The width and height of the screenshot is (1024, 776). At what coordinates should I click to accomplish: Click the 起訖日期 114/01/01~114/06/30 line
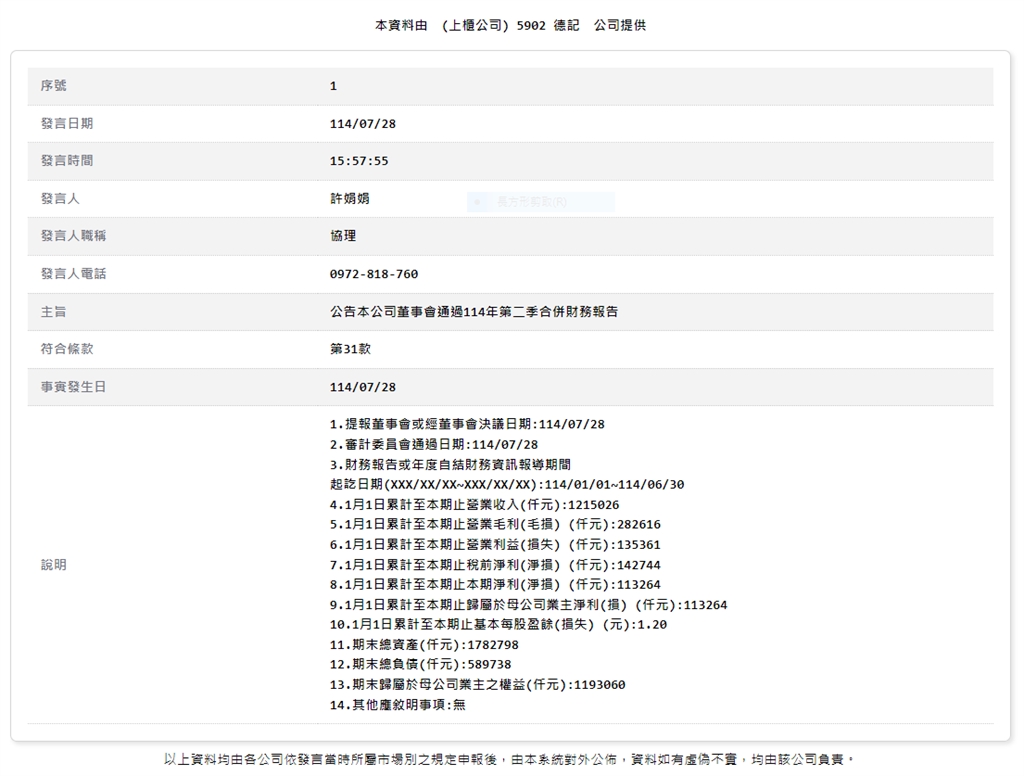pos(507,485)
